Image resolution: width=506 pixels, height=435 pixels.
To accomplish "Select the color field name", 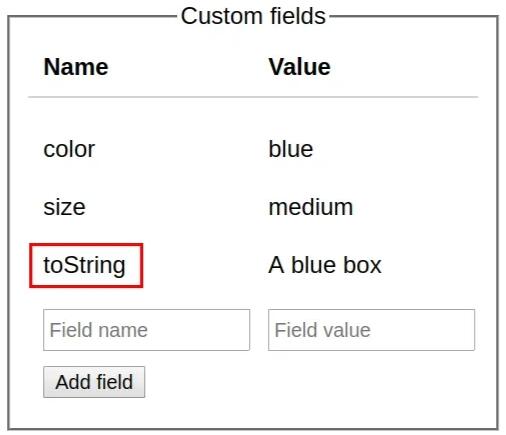I will (x=69, y=149).
